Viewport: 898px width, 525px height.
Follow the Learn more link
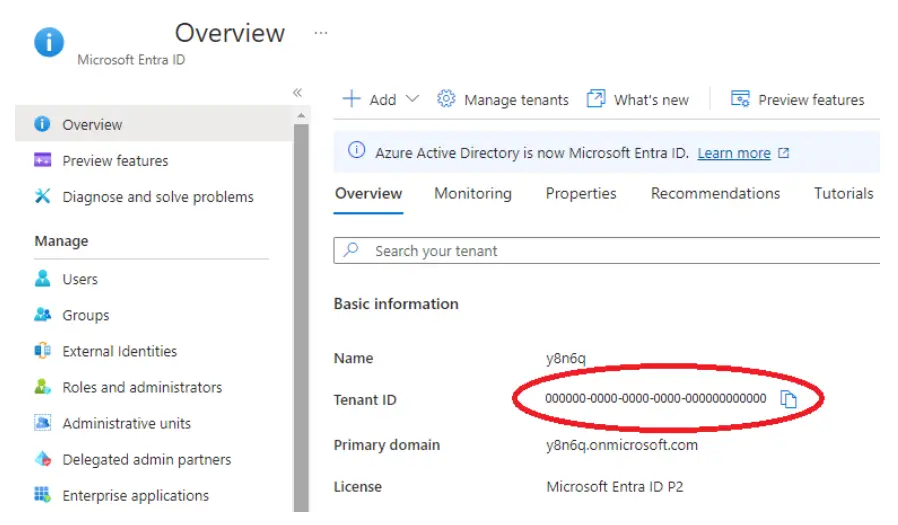pyautogui.click(x=734, y=153)
